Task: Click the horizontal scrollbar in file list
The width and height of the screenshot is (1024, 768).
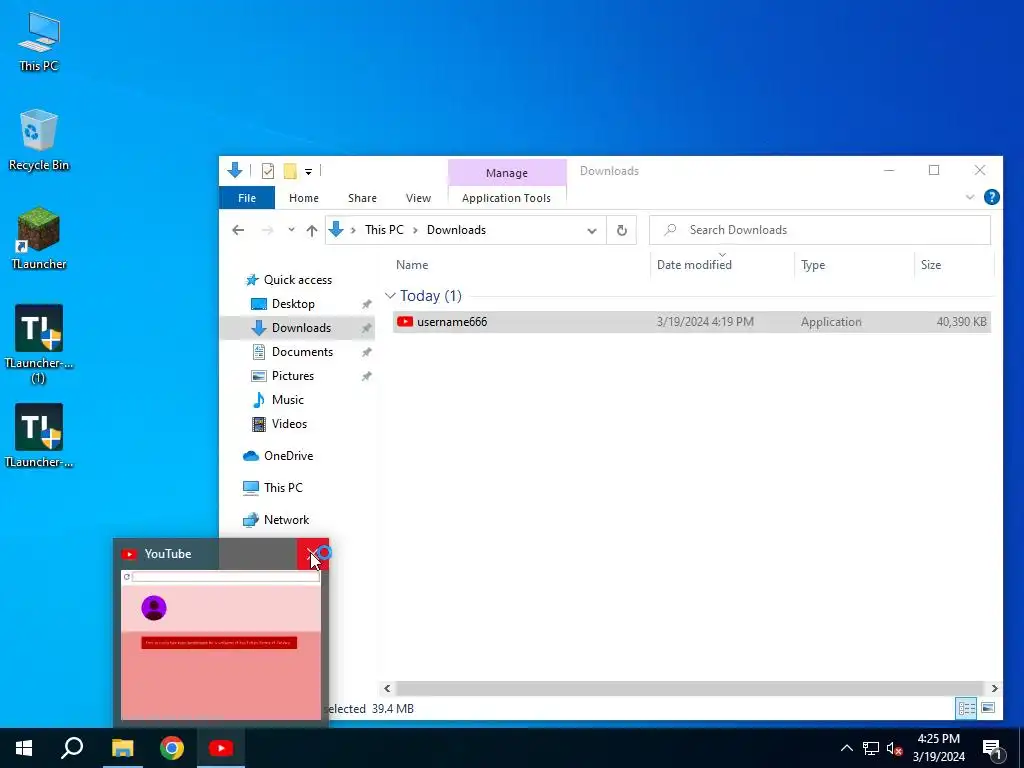Action: [x=689, y=688]
